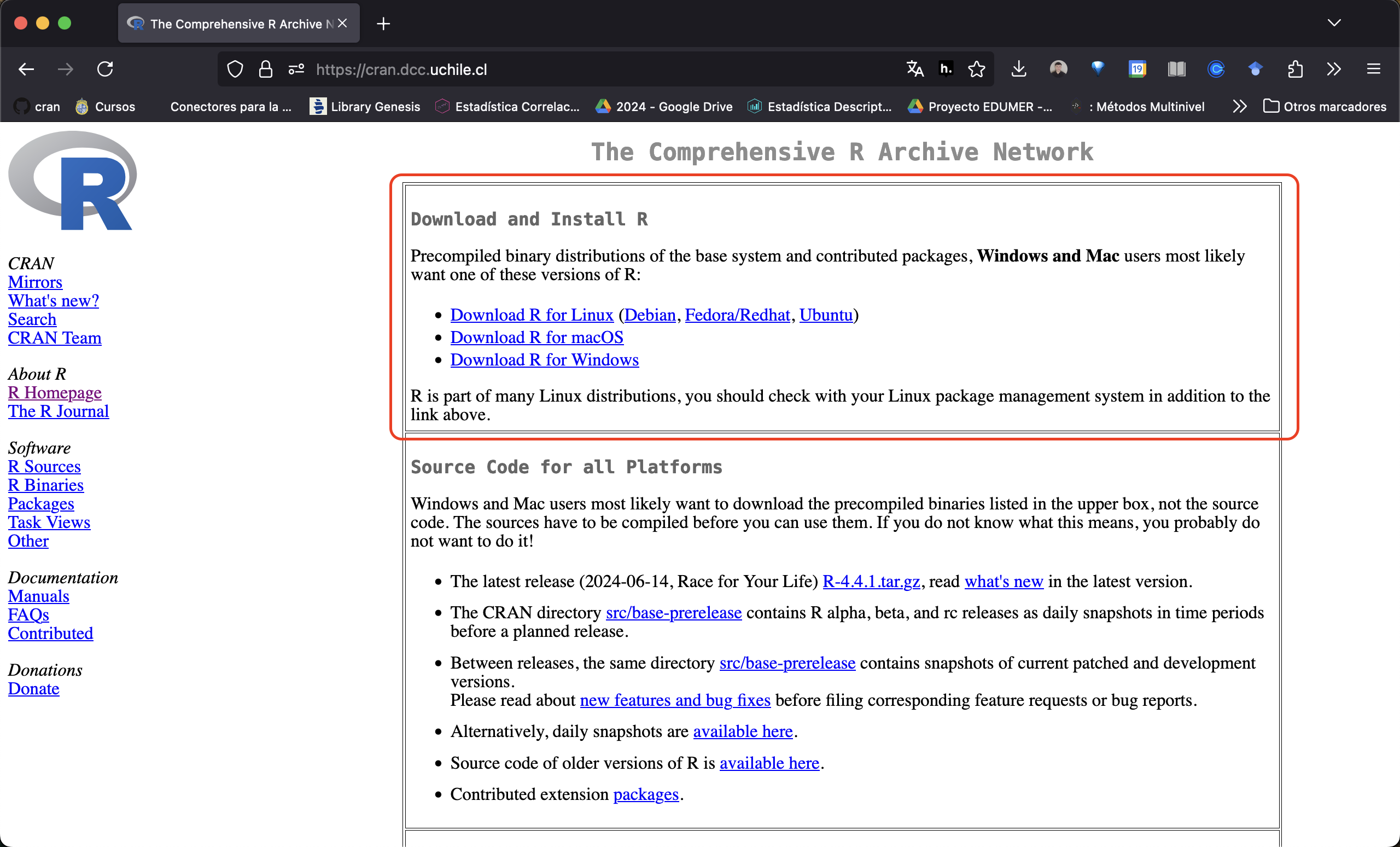Click Download R for macOS link
The image size is (1400, 847).
tap(536, 337)
